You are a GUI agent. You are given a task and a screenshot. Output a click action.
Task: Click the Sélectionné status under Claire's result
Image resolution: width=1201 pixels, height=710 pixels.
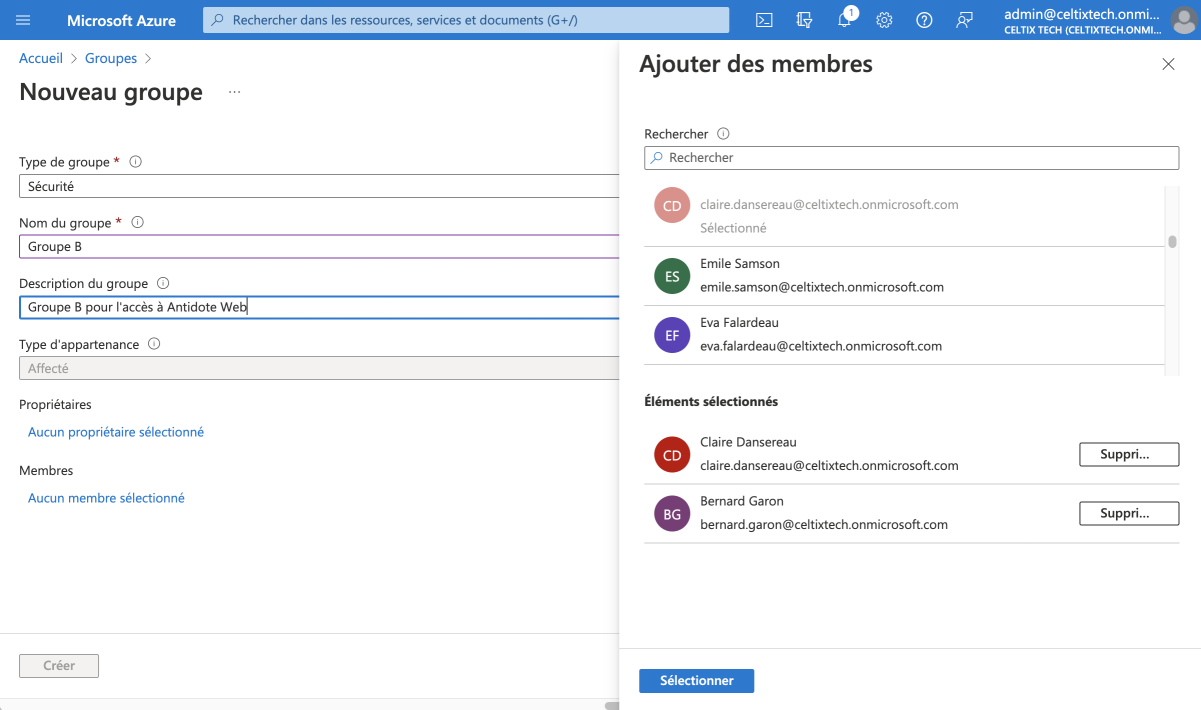(x=733, y=228)
